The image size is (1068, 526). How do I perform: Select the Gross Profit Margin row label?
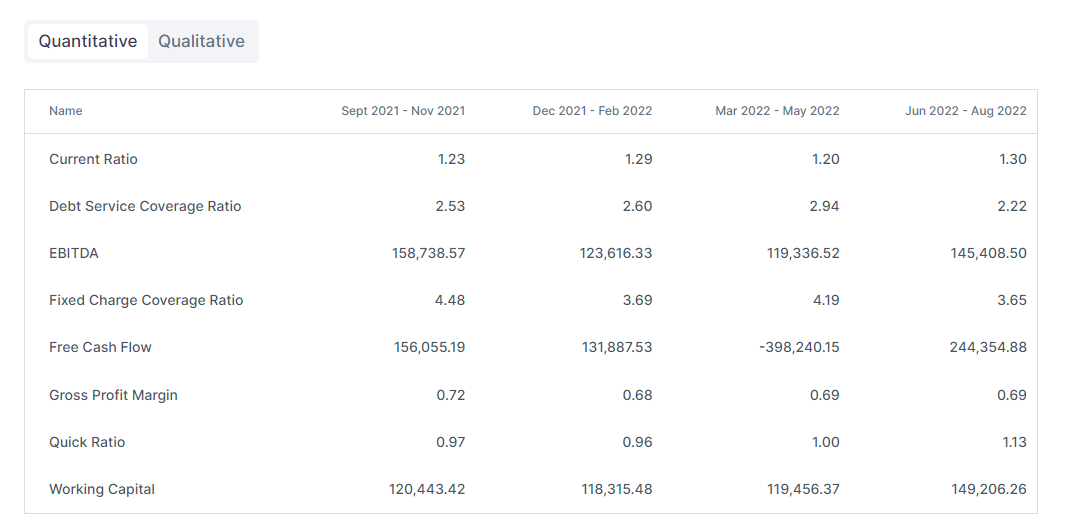pyautogui.click(x=113, y=395)
